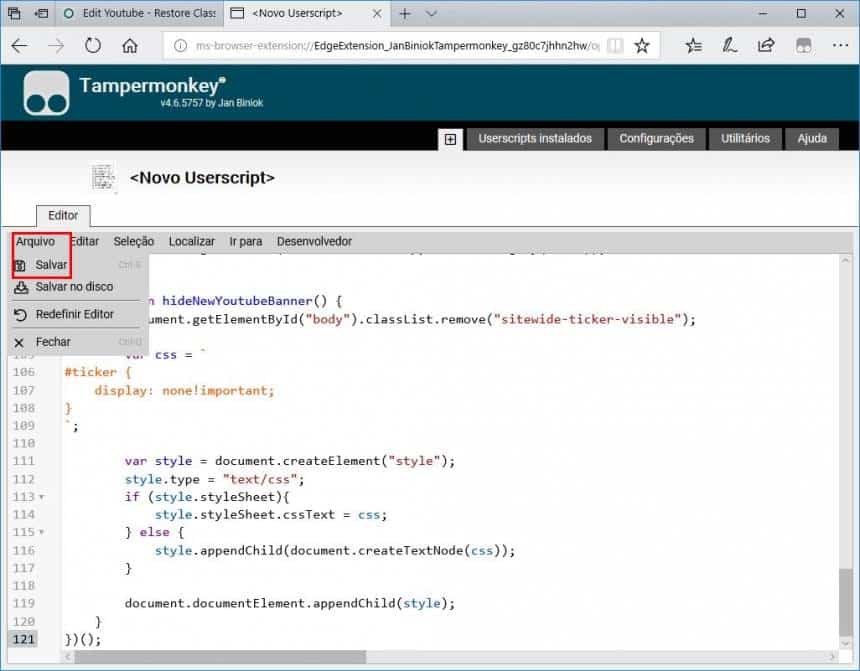The width and height of the screenshot is (860, 671).
Task: Click the browser back arrow
Action: click(19, 46)
